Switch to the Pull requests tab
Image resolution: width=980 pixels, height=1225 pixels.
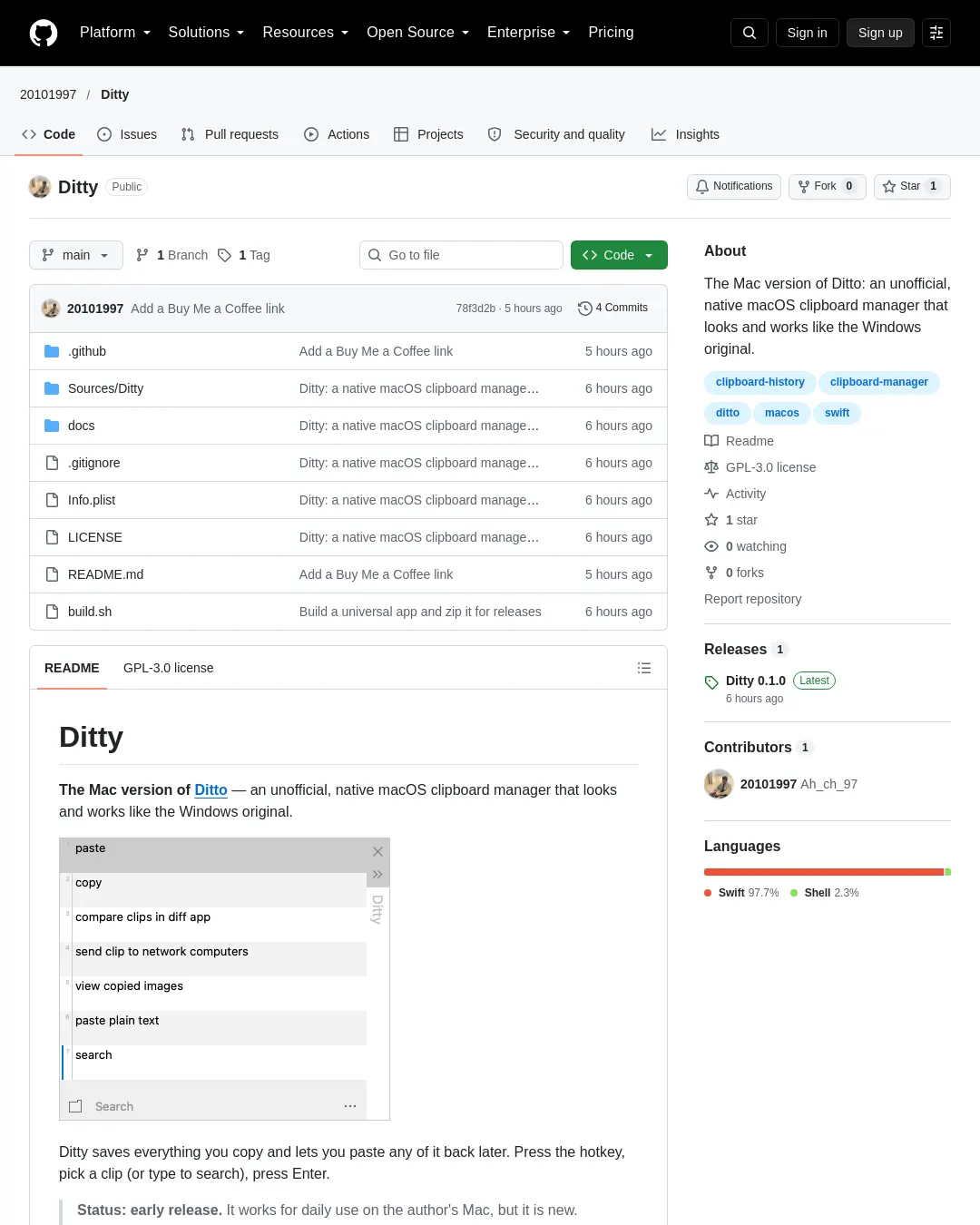click(230, 134)
